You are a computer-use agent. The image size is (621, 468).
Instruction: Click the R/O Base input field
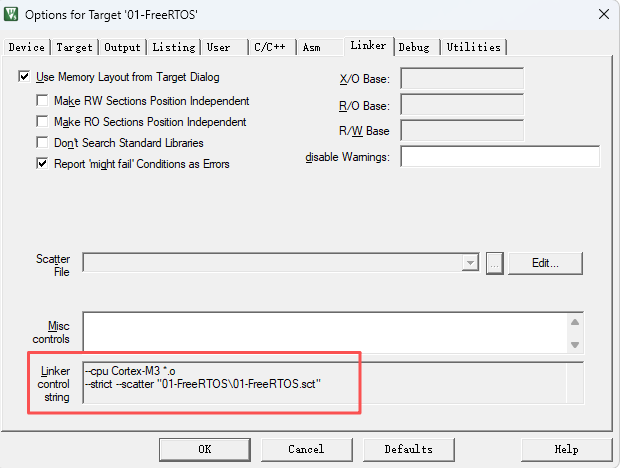(462, 105)
